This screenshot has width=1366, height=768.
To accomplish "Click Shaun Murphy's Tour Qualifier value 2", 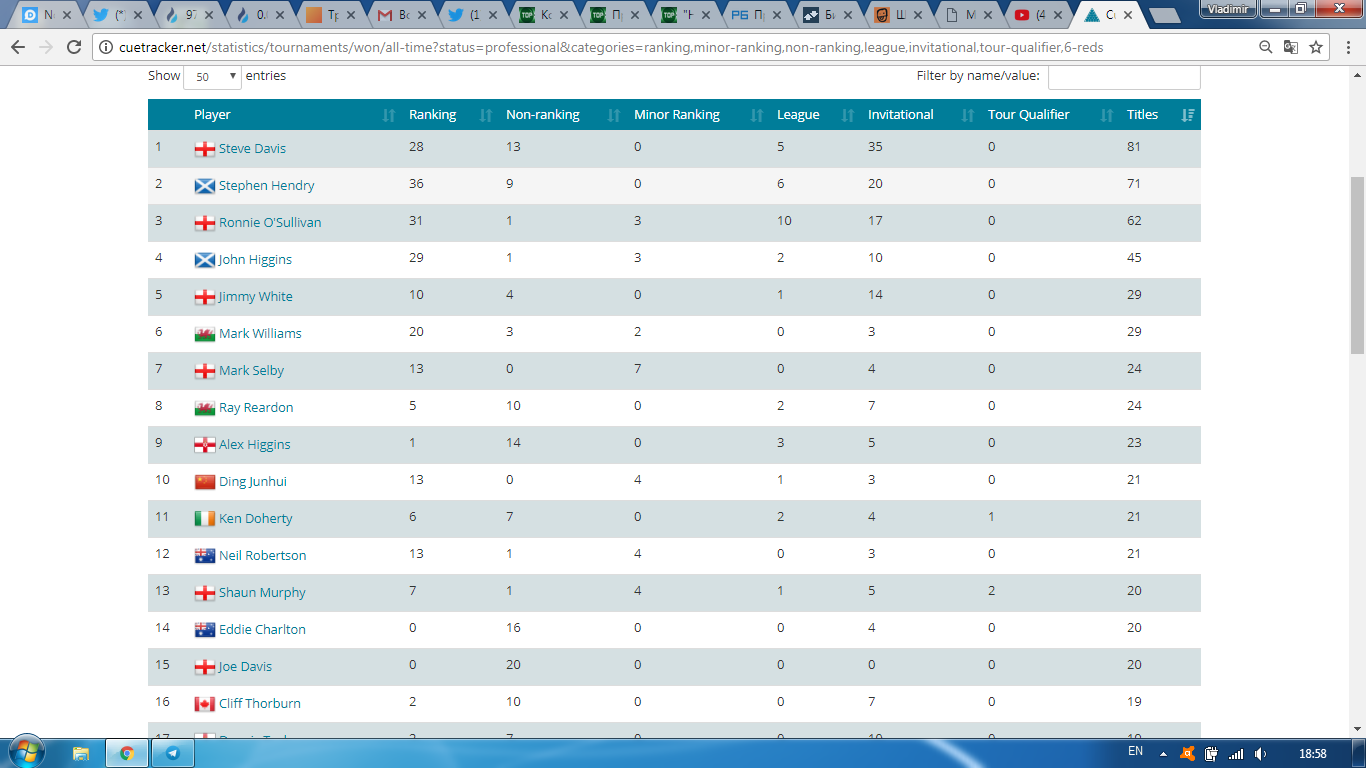I will (x=991, y=590).
